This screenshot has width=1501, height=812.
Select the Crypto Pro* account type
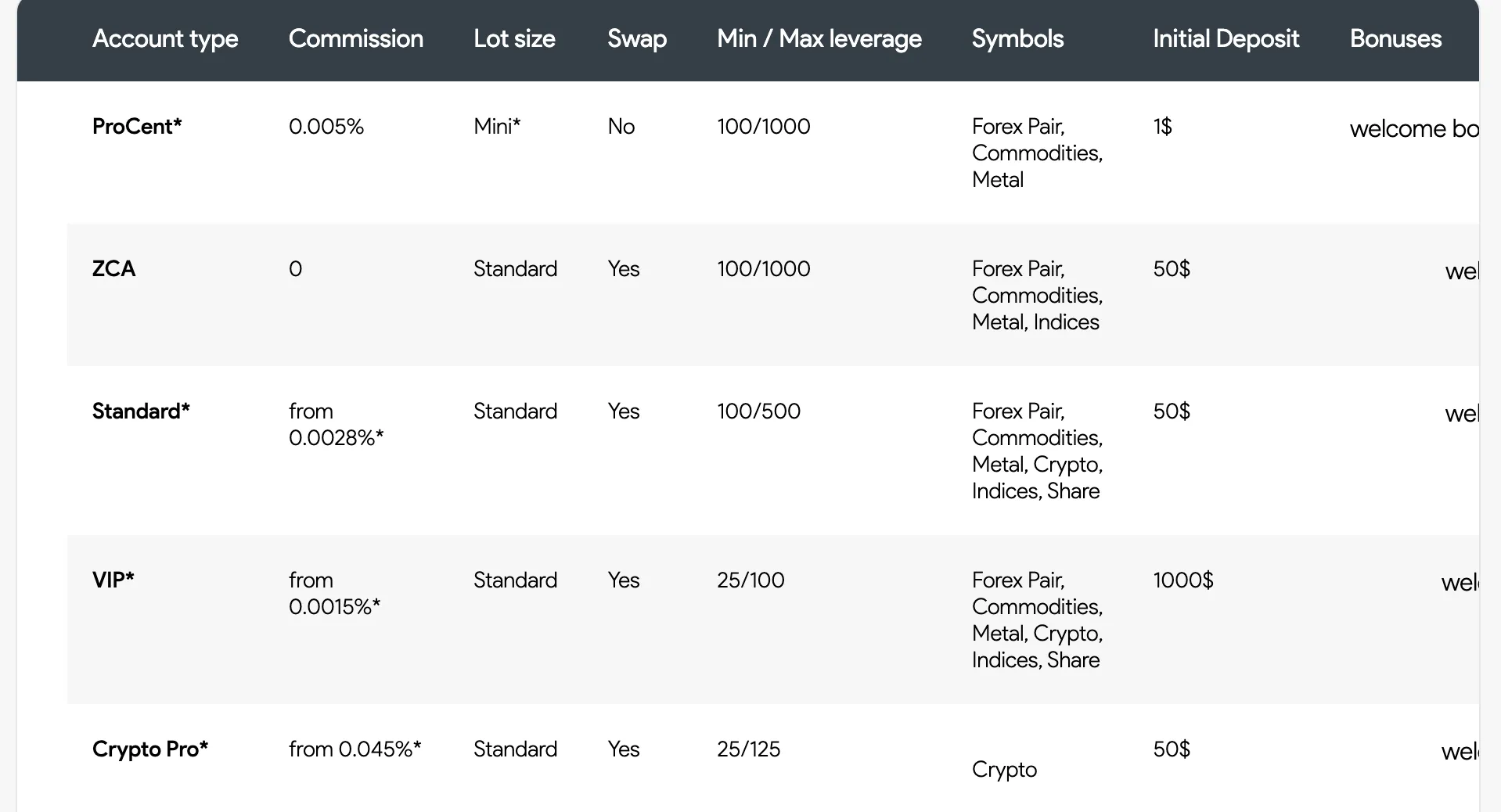[x=150, y=749]
